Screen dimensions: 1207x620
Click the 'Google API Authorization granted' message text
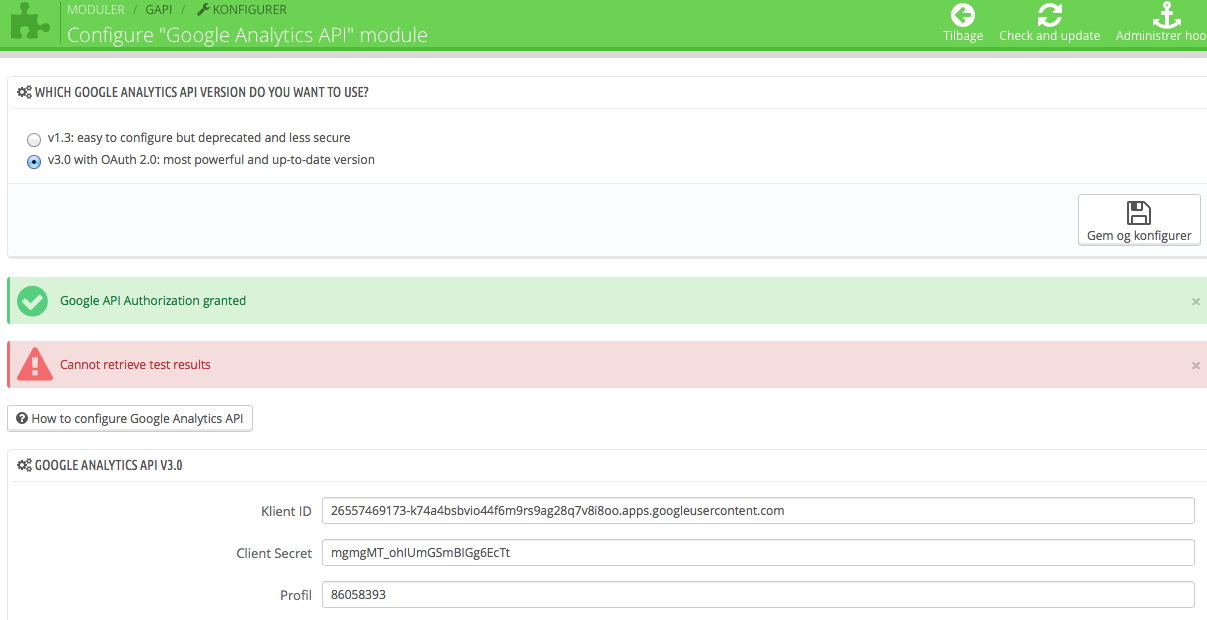153,300
